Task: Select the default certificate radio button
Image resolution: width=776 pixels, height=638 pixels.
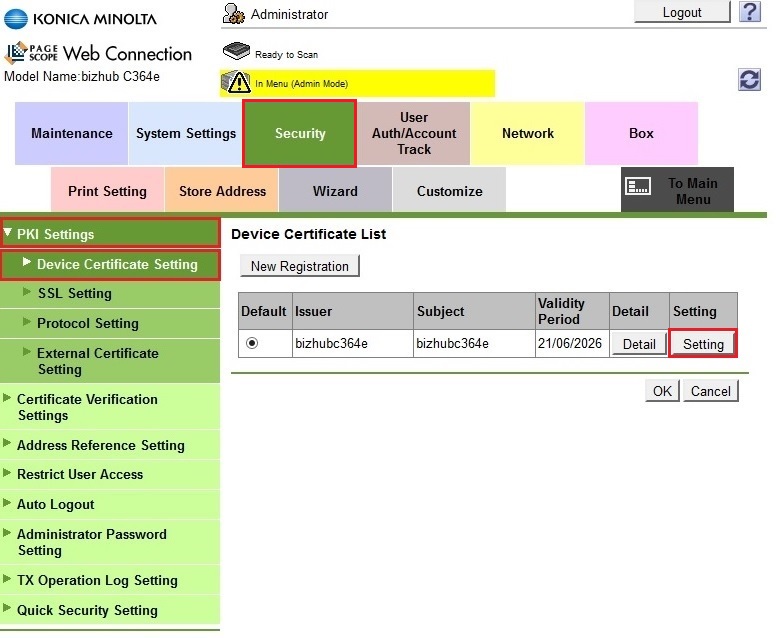Action: tap(252, 343)
